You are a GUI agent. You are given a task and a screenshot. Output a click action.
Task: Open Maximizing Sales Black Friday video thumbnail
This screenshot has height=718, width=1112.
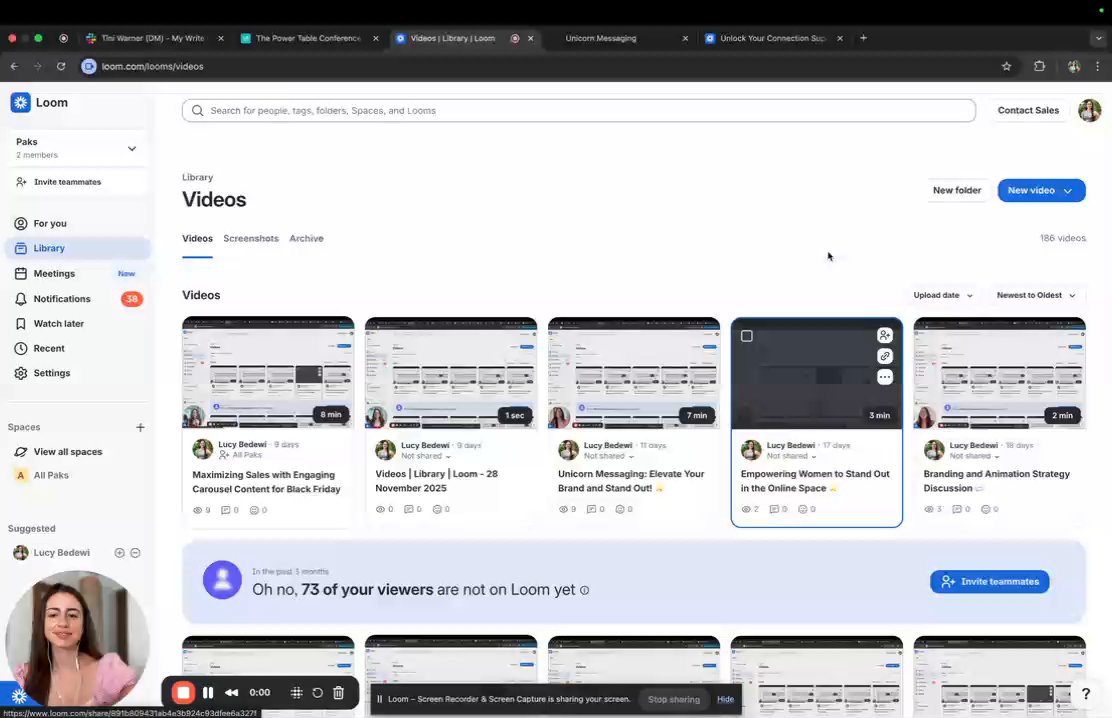coord(268,372)
